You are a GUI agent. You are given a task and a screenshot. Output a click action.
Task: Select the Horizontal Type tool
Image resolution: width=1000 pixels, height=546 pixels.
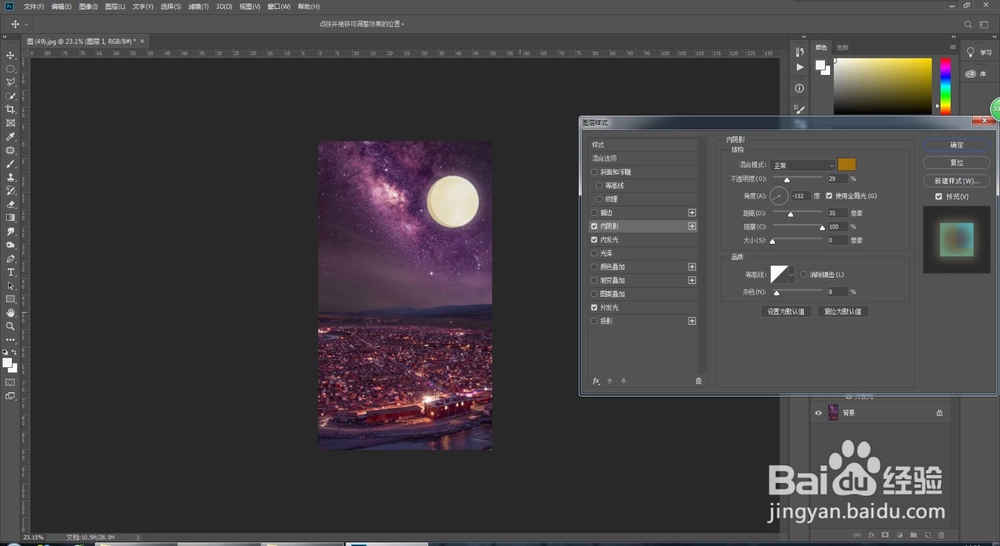(10, 272)
